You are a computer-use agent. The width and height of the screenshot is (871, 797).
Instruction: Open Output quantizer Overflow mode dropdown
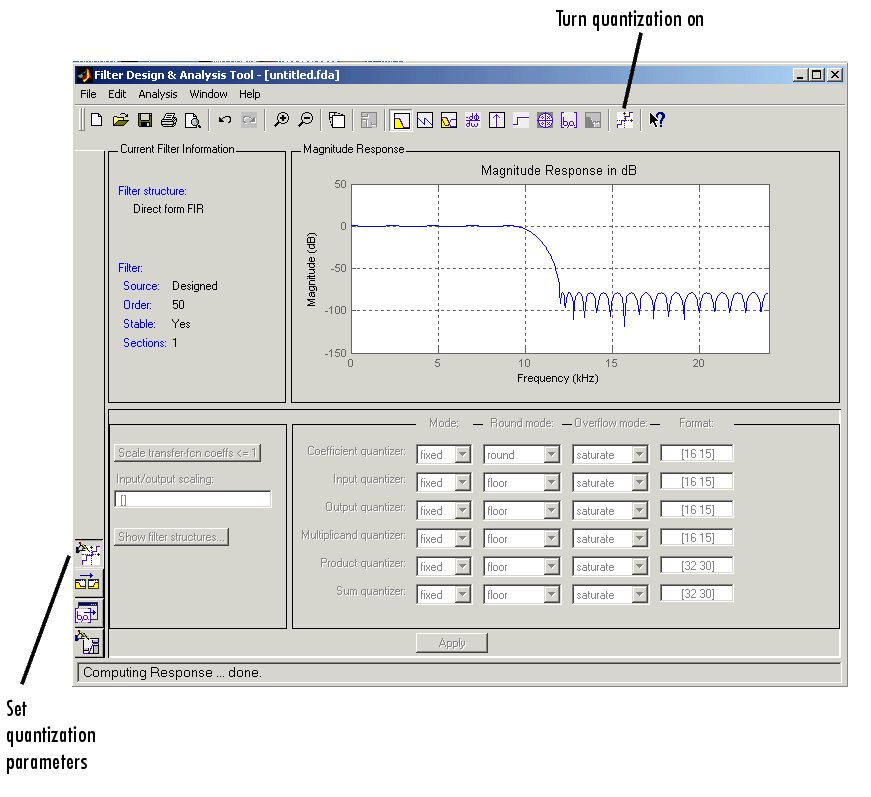click(x=610, y=510)
